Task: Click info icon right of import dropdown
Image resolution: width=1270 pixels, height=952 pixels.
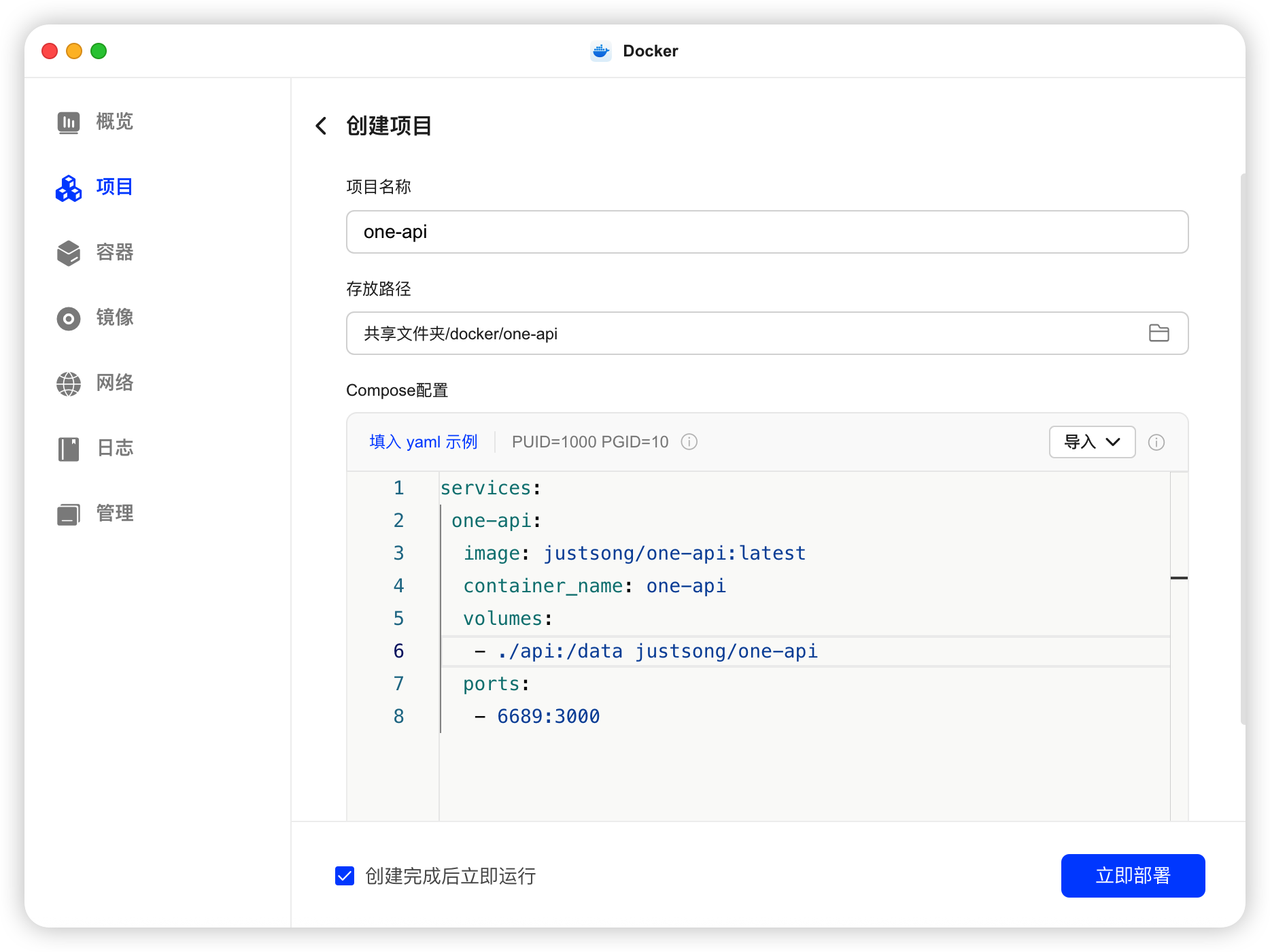Action: 1156,443
